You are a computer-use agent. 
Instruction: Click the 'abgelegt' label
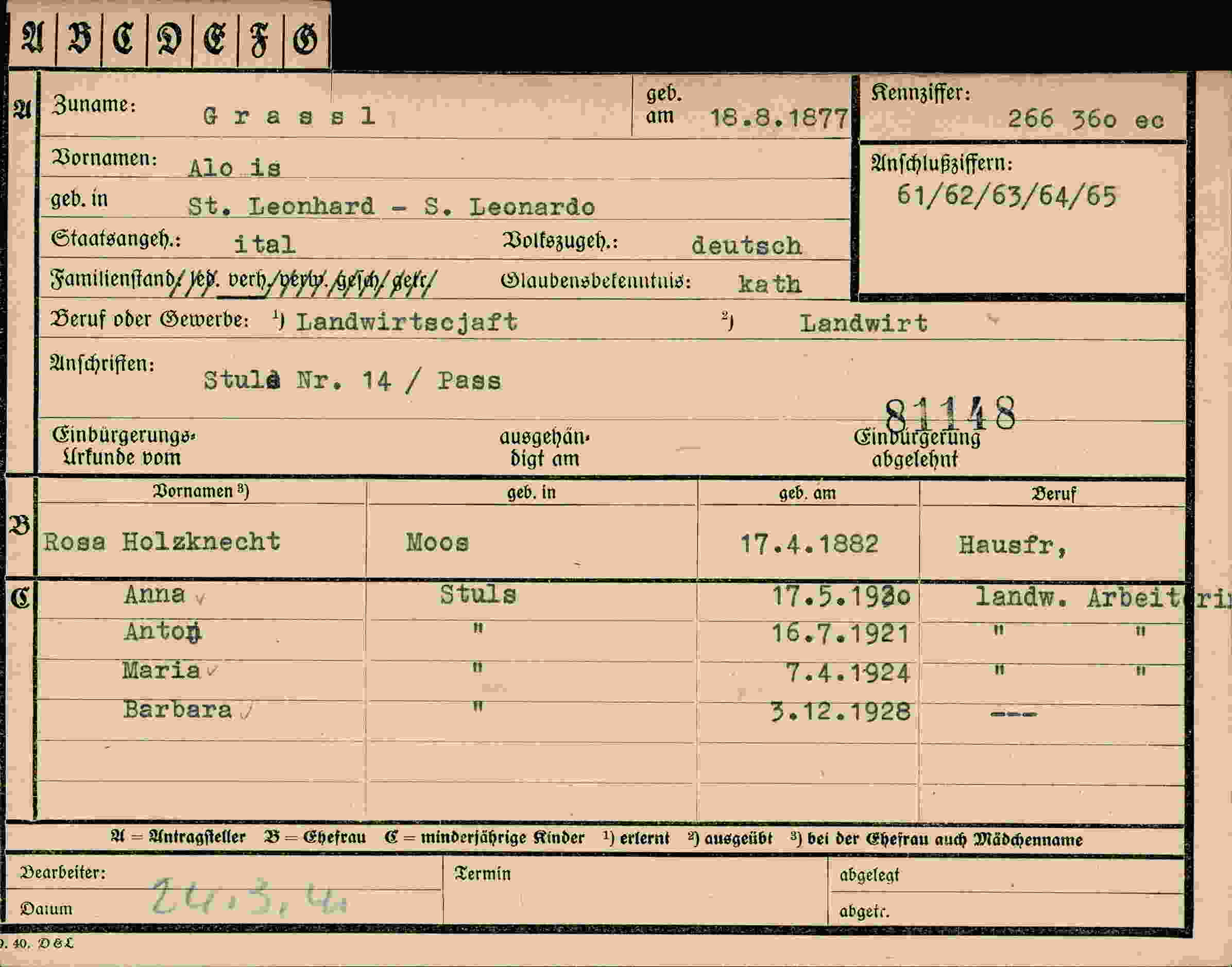pos(869,875)
